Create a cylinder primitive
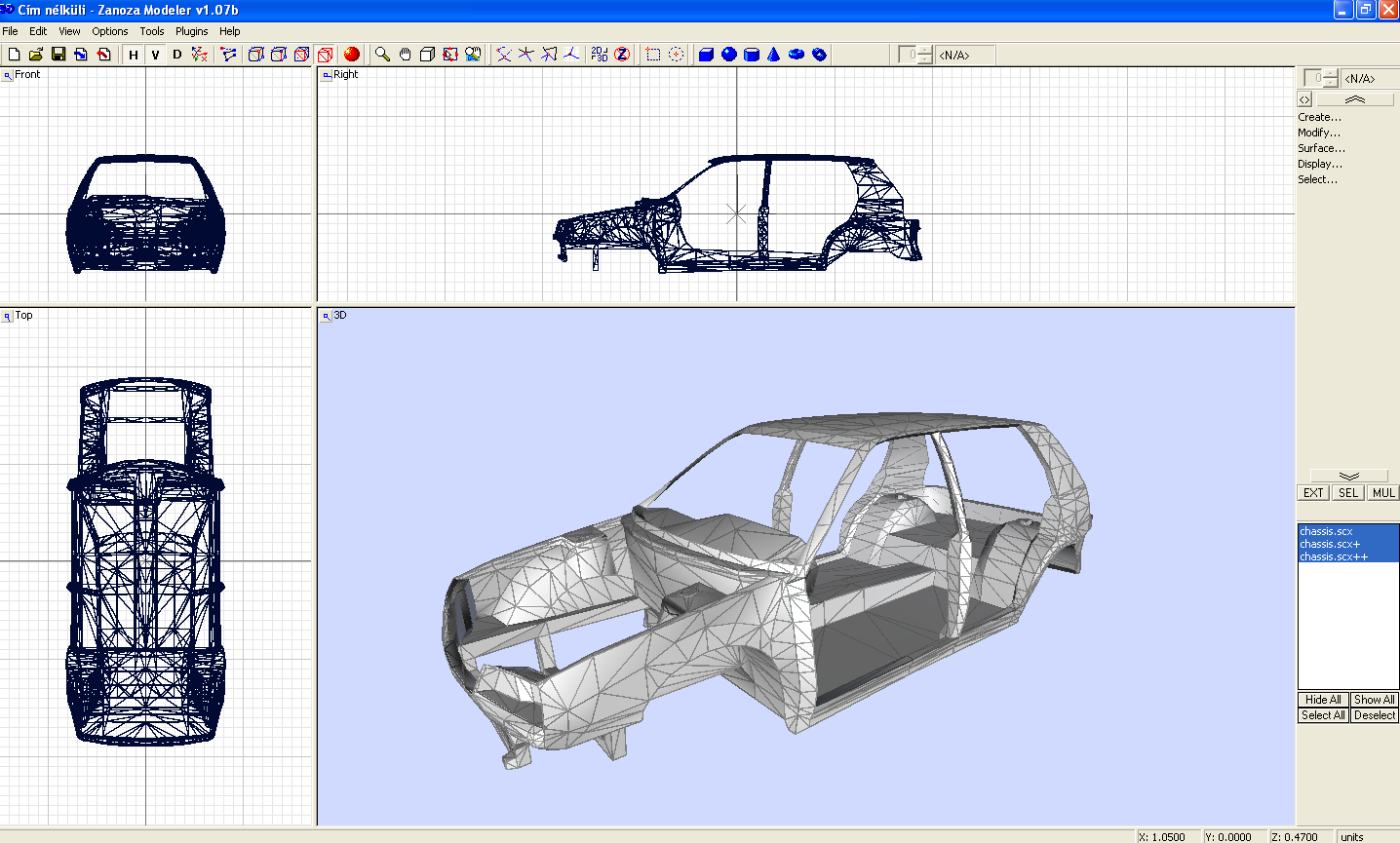The width and height of the screenshot is (1400, 843). 751,55
